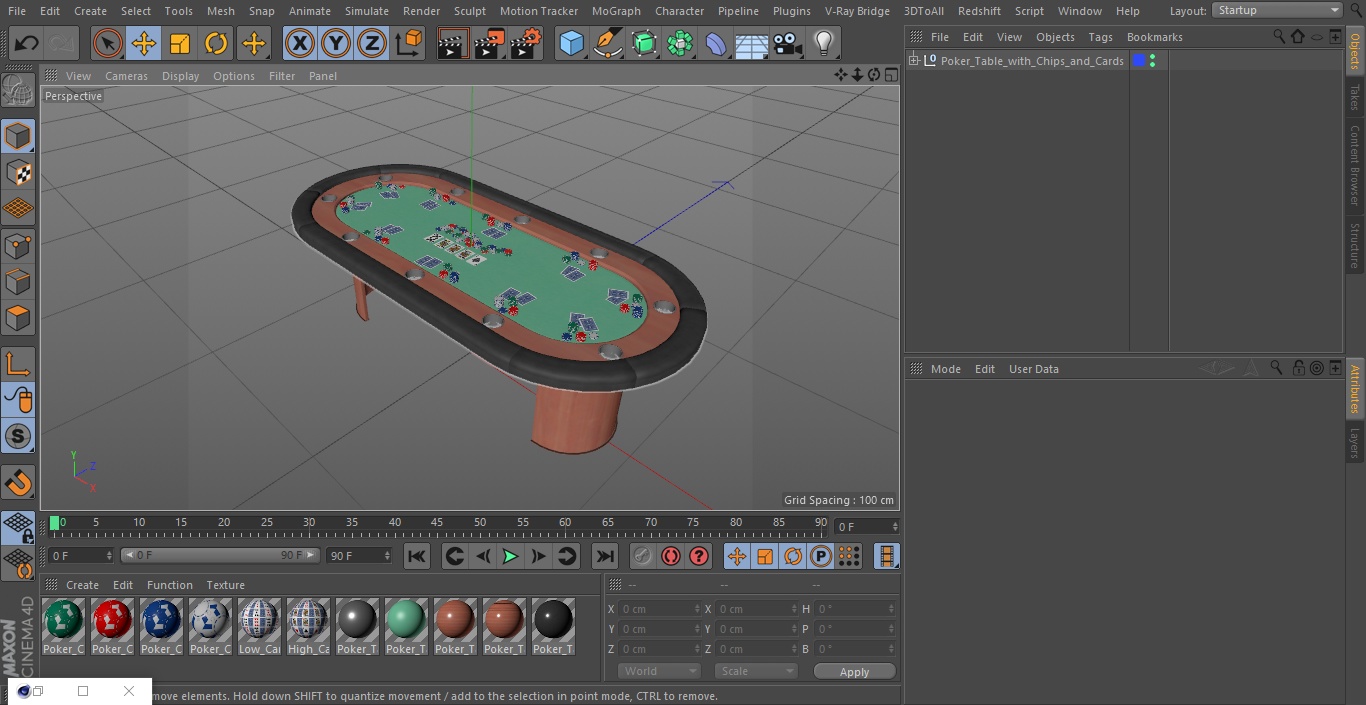Go to end of animation
The image size is (1366, 705).
pos(605,556)
